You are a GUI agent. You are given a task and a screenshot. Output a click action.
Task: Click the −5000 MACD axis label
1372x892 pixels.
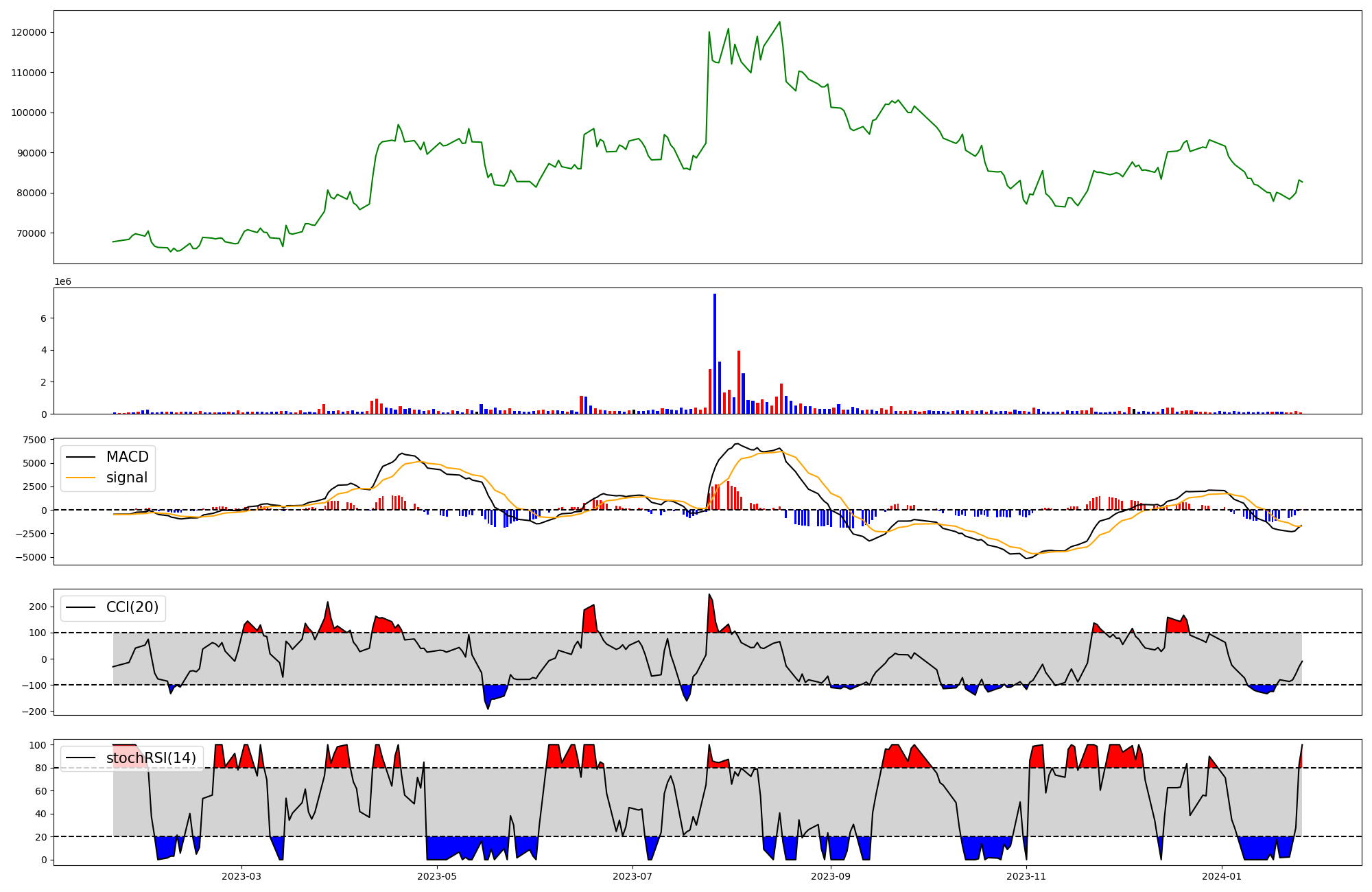[31, 557]
